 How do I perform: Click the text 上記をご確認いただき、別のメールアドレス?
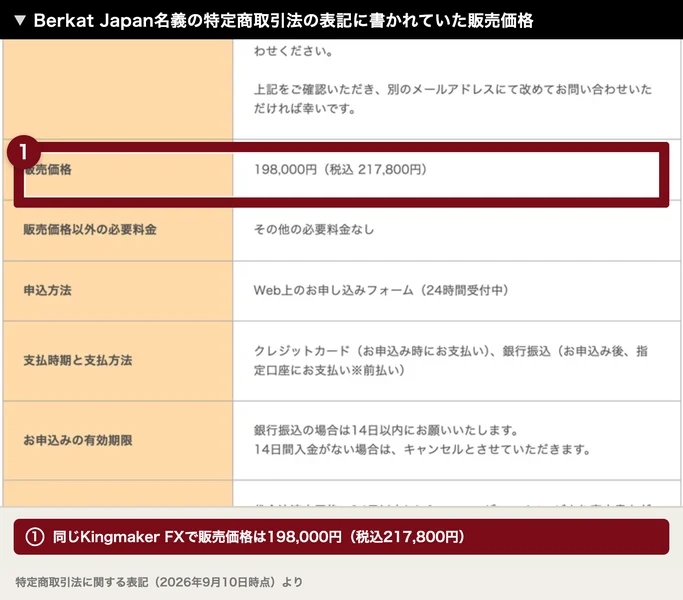tap(453, 89)
